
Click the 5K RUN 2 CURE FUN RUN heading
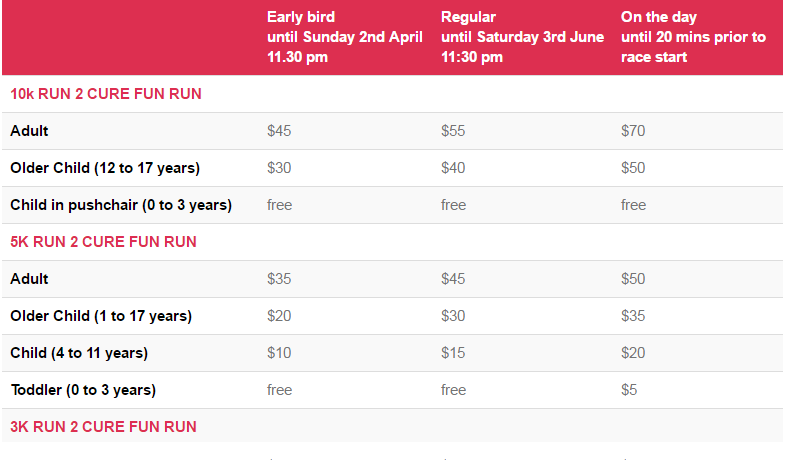103,242
